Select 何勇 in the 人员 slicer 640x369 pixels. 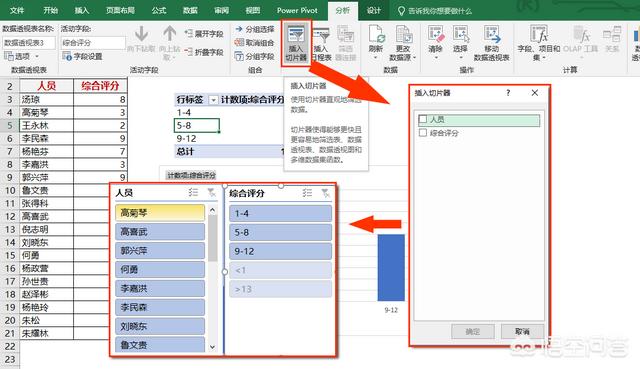[160, 269]
